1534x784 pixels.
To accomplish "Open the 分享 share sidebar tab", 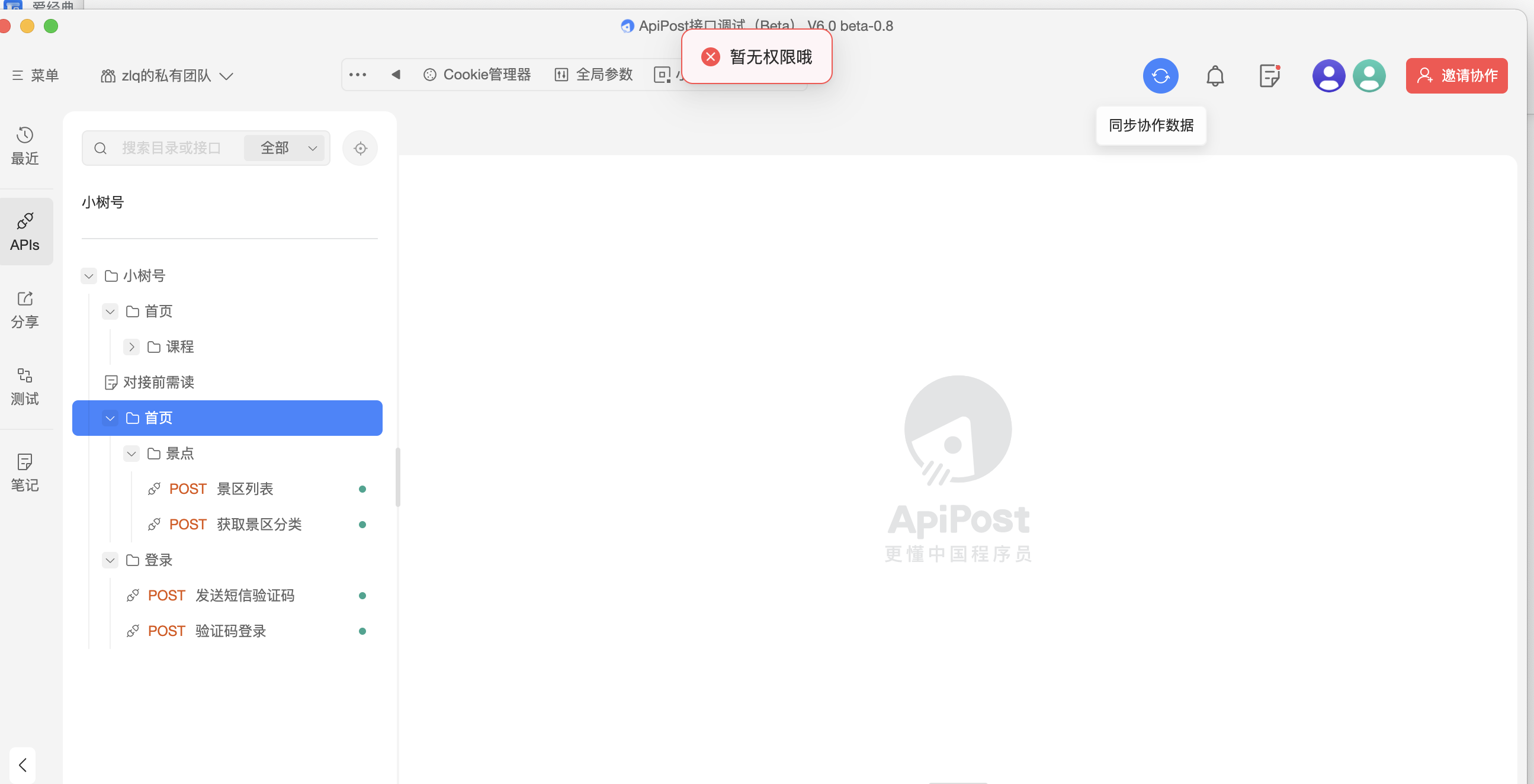I will 25,310.
